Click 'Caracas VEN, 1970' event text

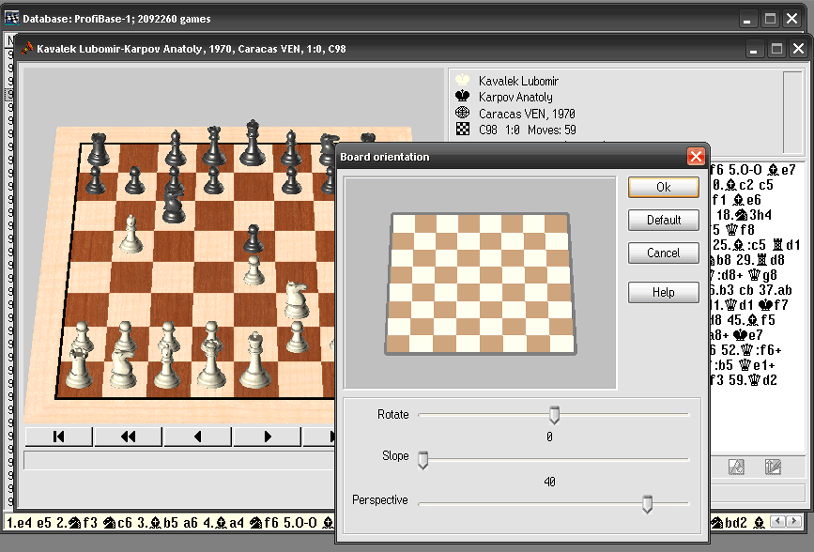click(527, 114)
